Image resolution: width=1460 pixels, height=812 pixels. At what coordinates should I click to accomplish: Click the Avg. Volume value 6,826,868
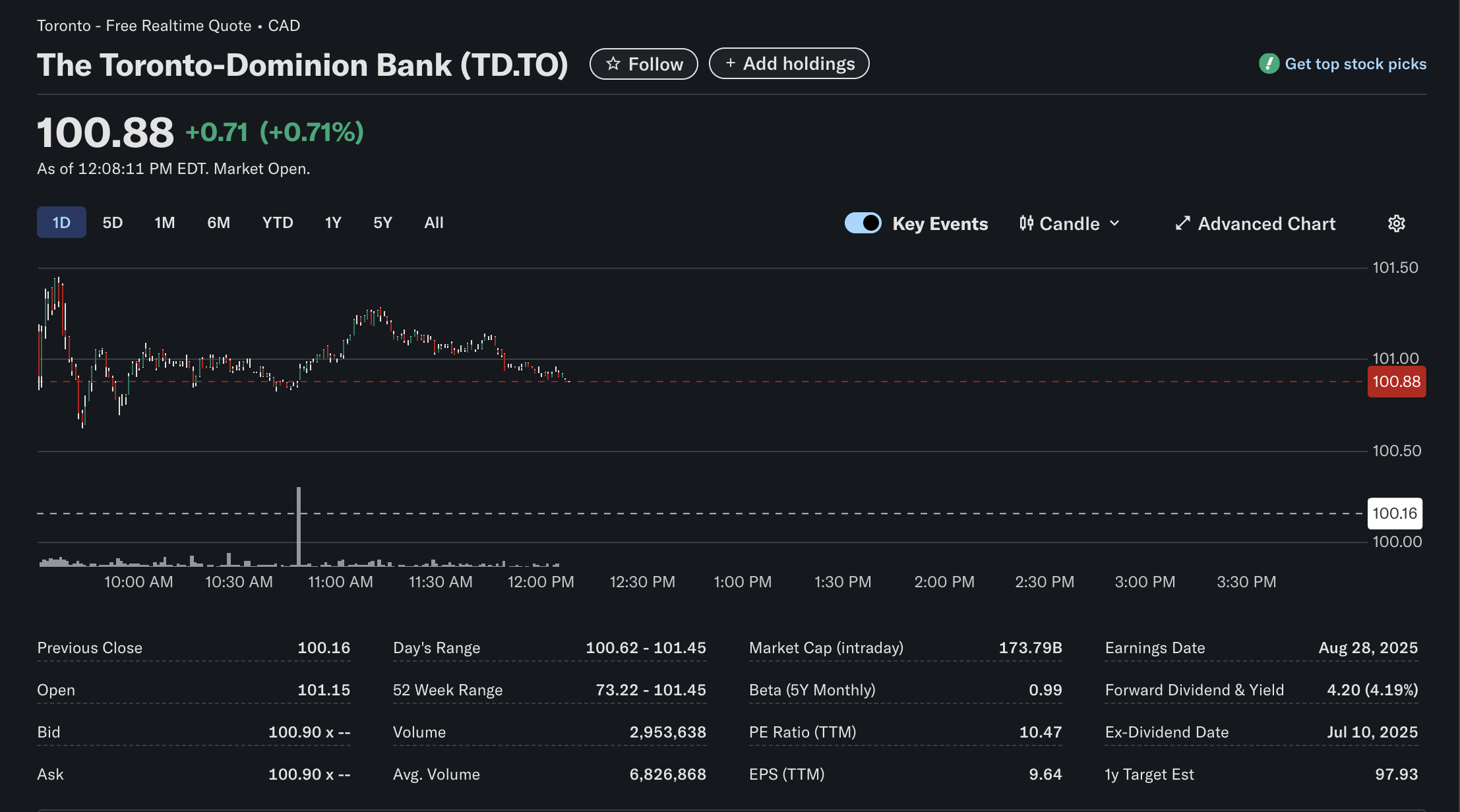[668, 774]
